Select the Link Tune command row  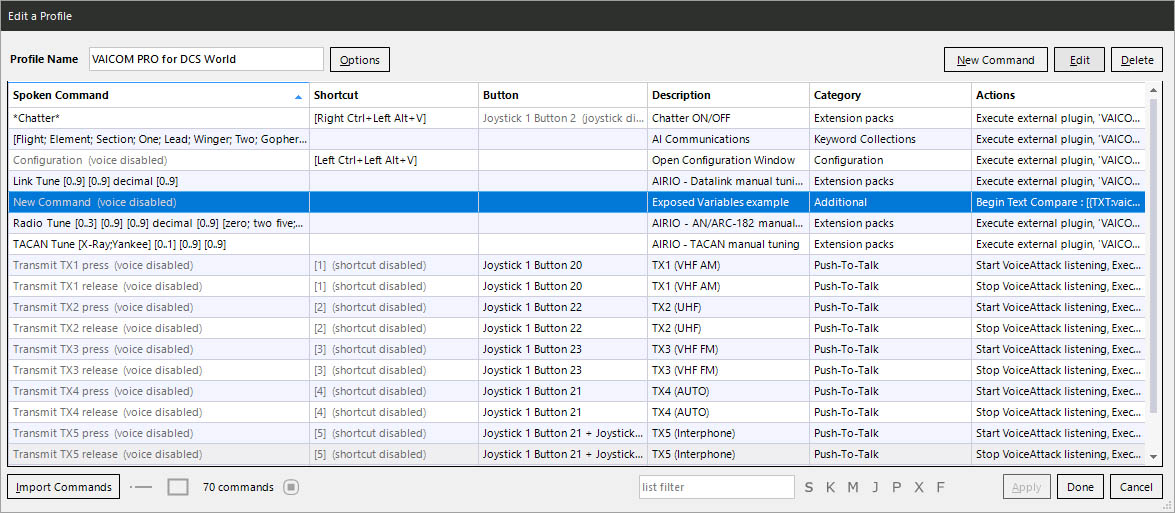tap(576, 181)
